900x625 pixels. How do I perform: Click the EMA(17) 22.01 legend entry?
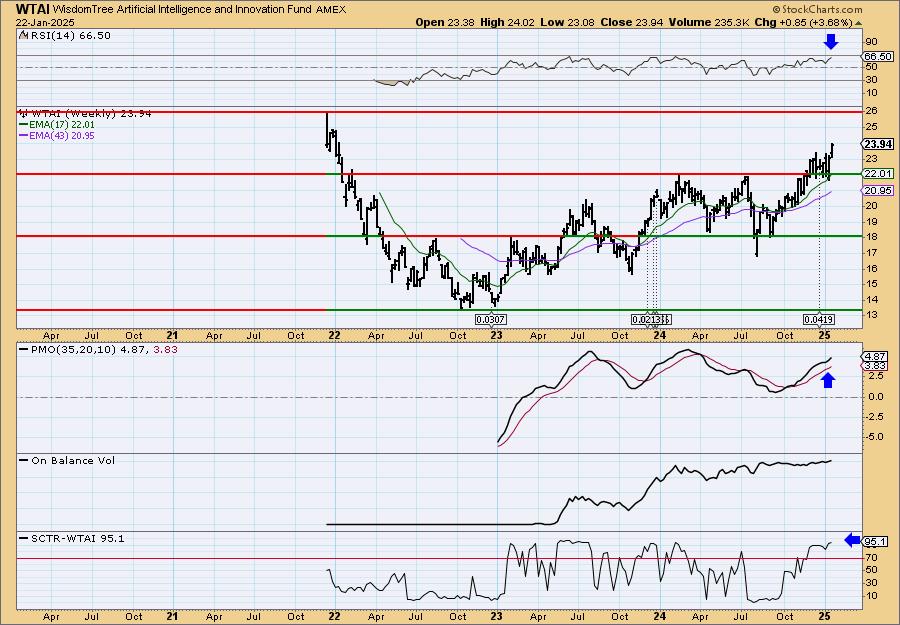(x=62, y=125)
